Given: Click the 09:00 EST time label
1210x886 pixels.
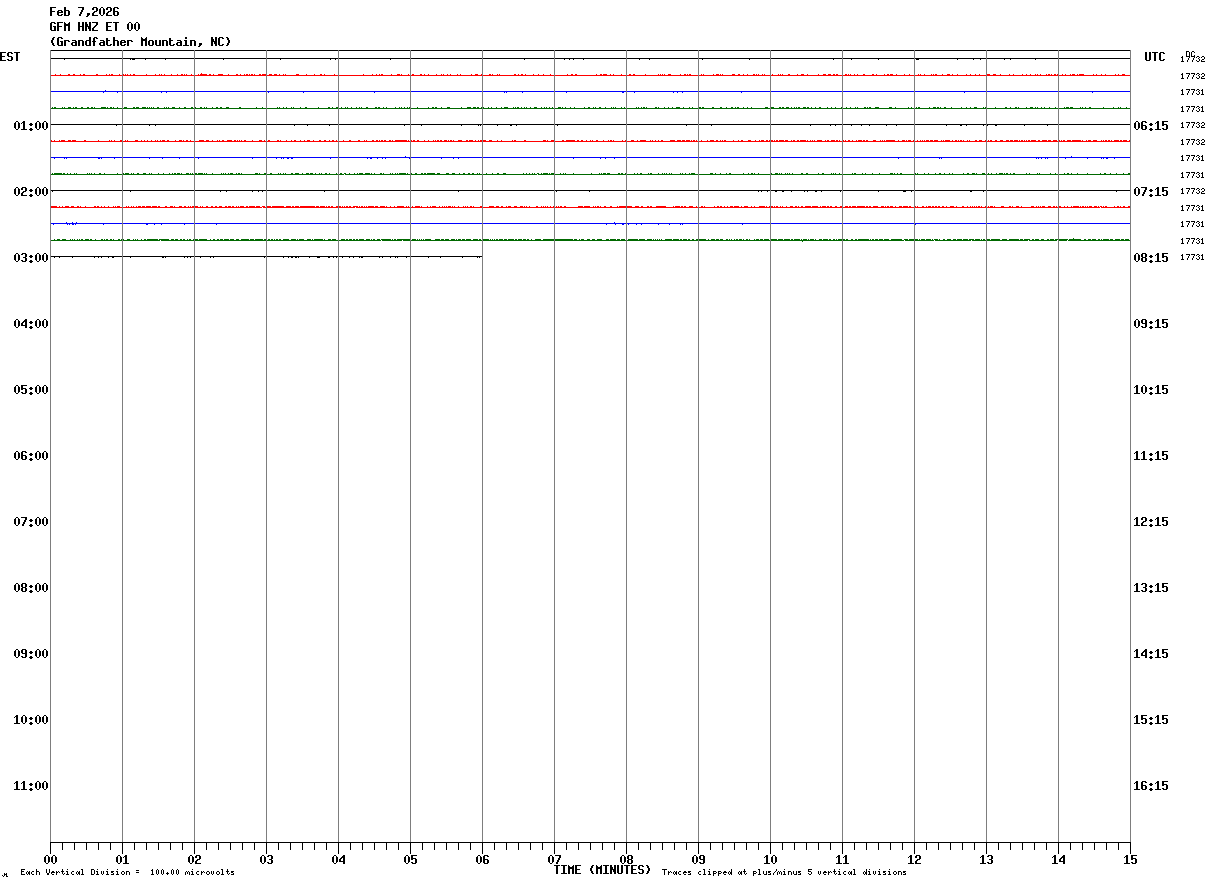Looking at the screenshot, I should [x=31, y=653].
